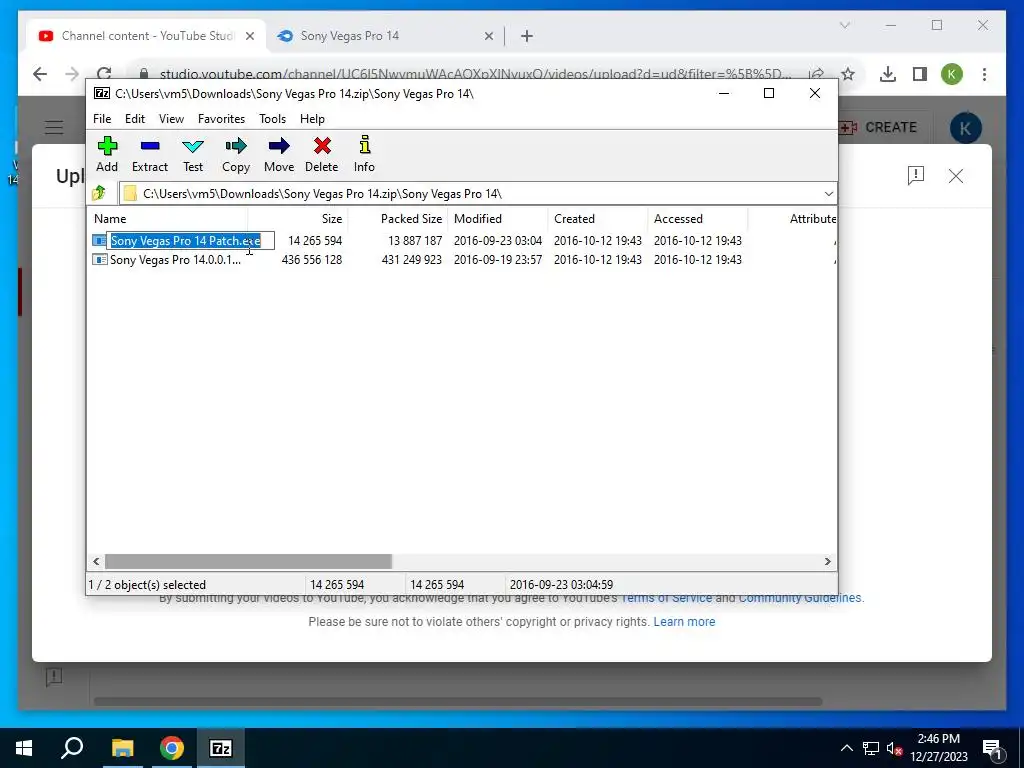Open the Edit menu

[135, 119]
